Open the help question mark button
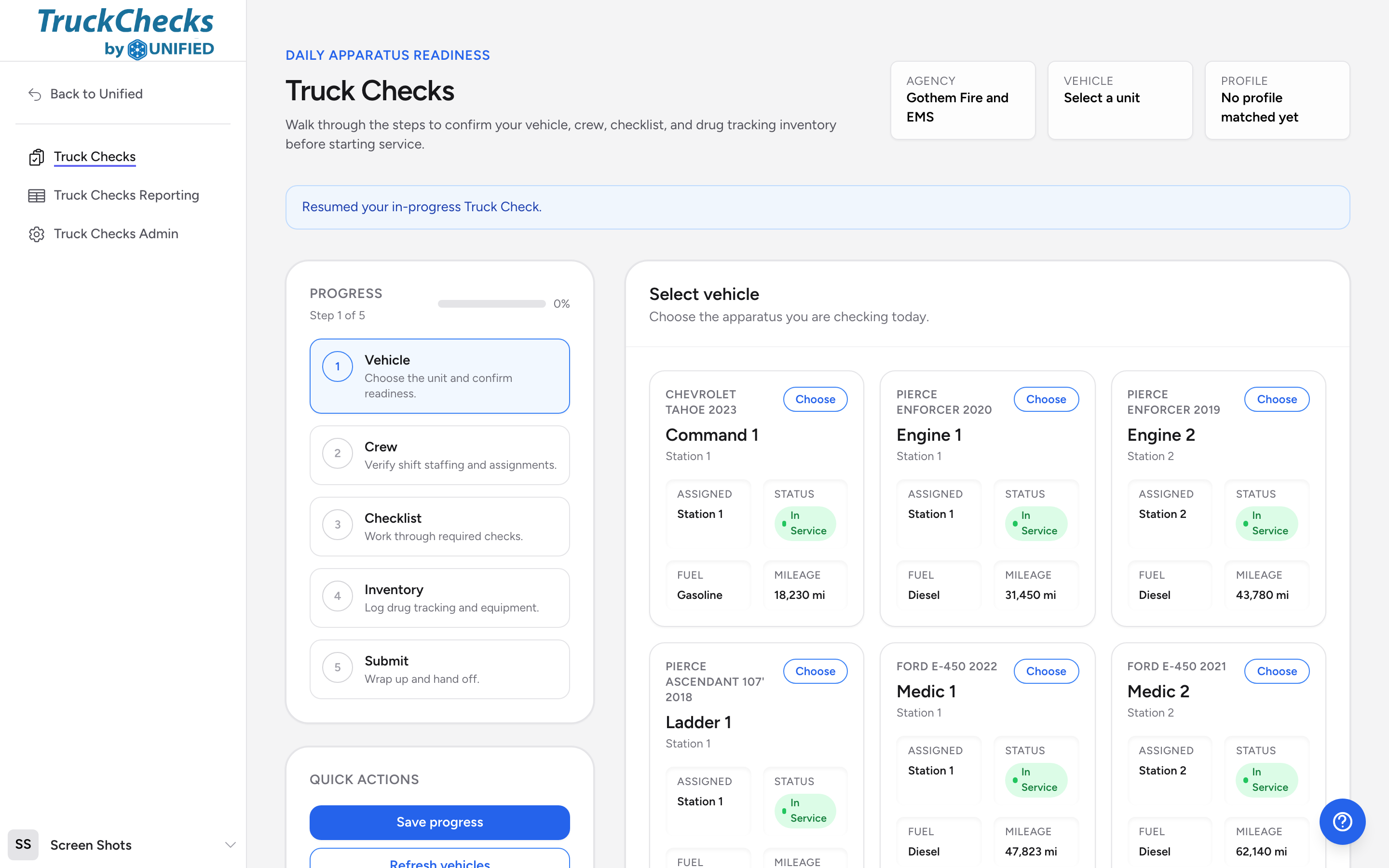Screen dimensions: 1389x868 pos(1342,821)
